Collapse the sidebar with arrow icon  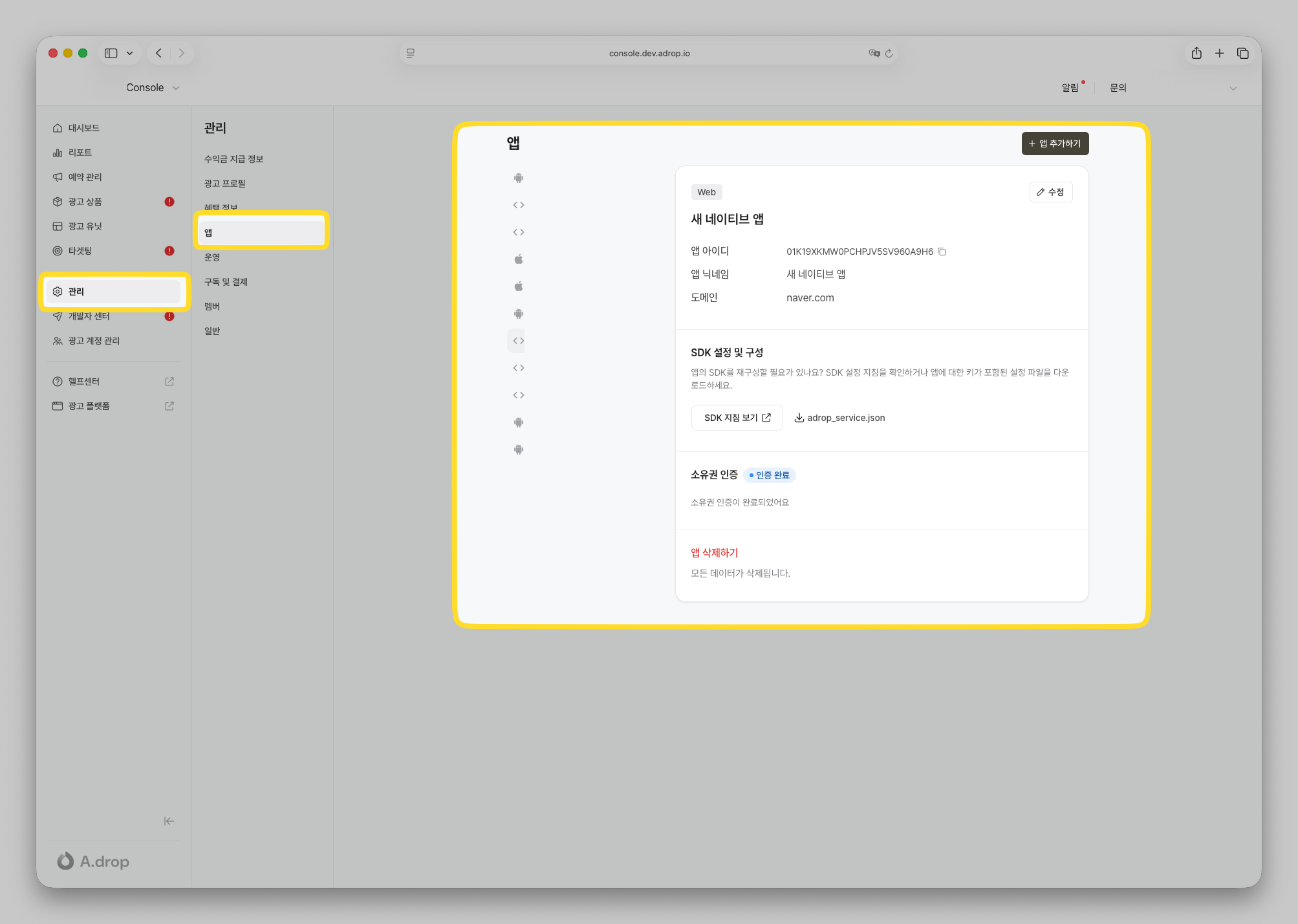tap(169, 821)
